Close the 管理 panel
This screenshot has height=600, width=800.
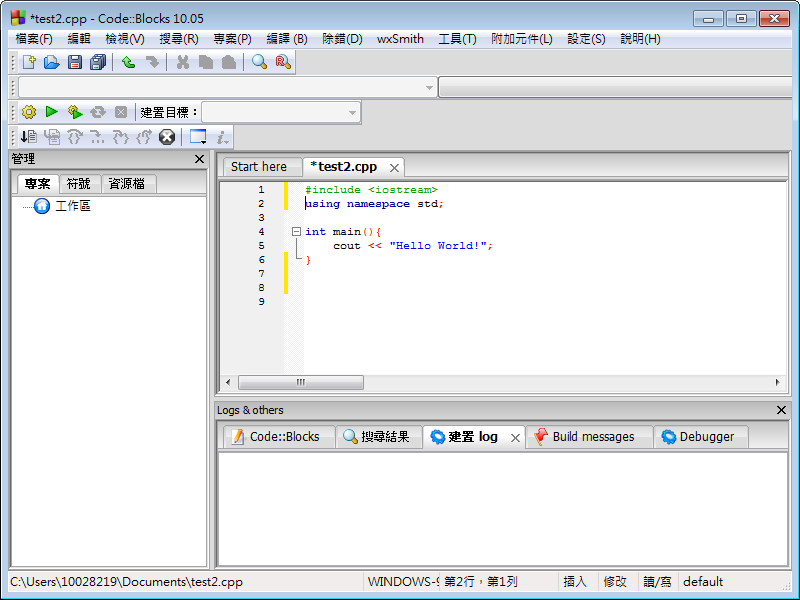pyautogui.click(x=199, y=159)
